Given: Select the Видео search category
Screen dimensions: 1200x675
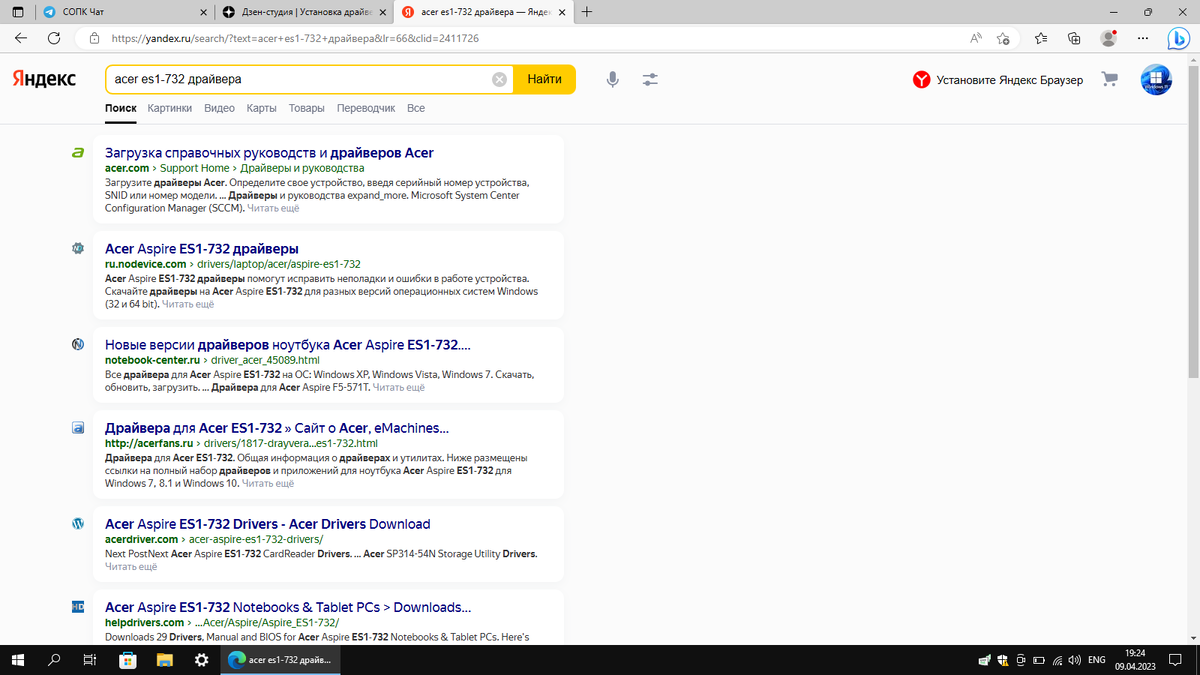Looking at the screenshot, I should (219, 108).
